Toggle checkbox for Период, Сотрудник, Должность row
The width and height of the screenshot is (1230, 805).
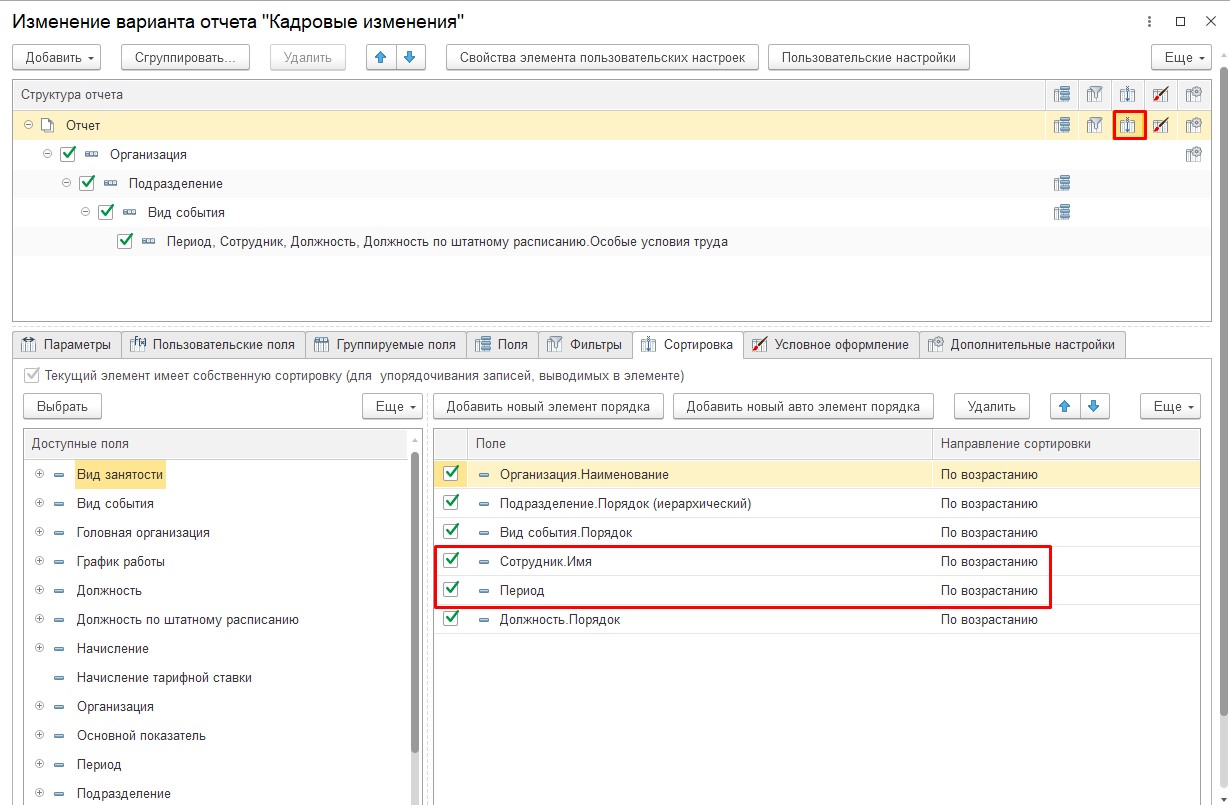(125, 241)
